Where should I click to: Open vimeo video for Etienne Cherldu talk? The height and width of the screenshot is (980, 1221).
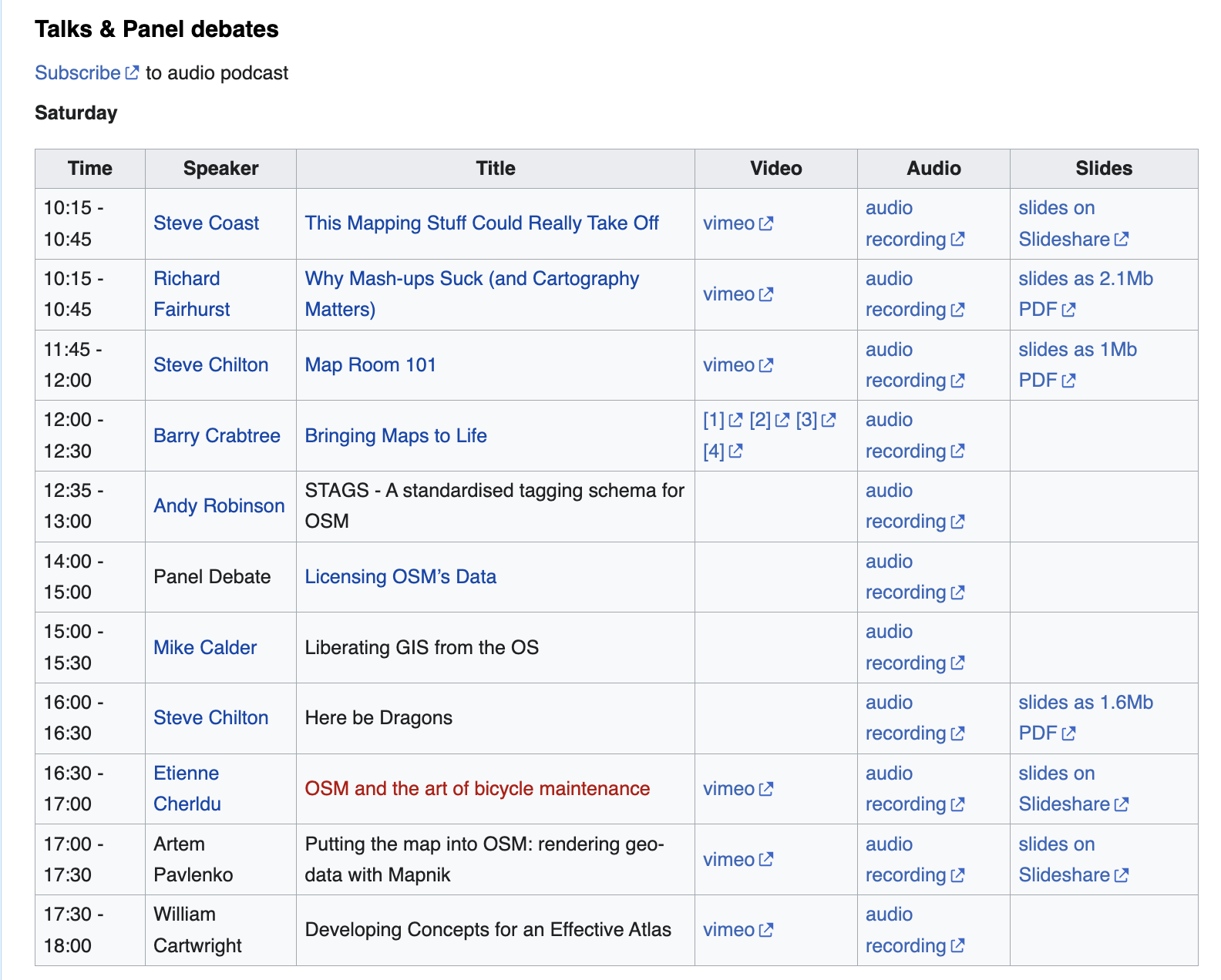pyautogui.click(x=738, y=789)
